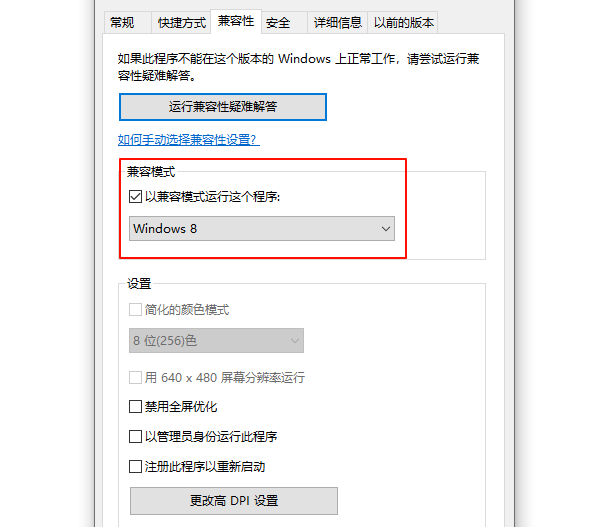Enable the 禁用全屏优化 checkbox
Image resolution: width=600 pixels, height=527 pixels.
click(x=136, y=407)
